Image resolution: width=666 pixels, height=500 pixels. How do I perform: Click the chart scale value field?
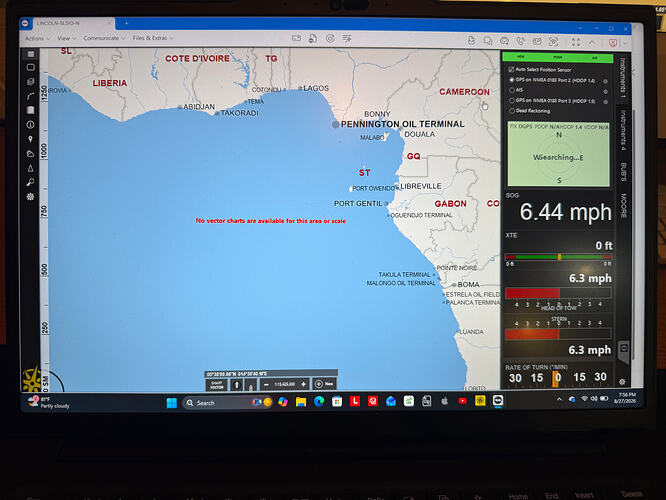click(x=285, y=384)
